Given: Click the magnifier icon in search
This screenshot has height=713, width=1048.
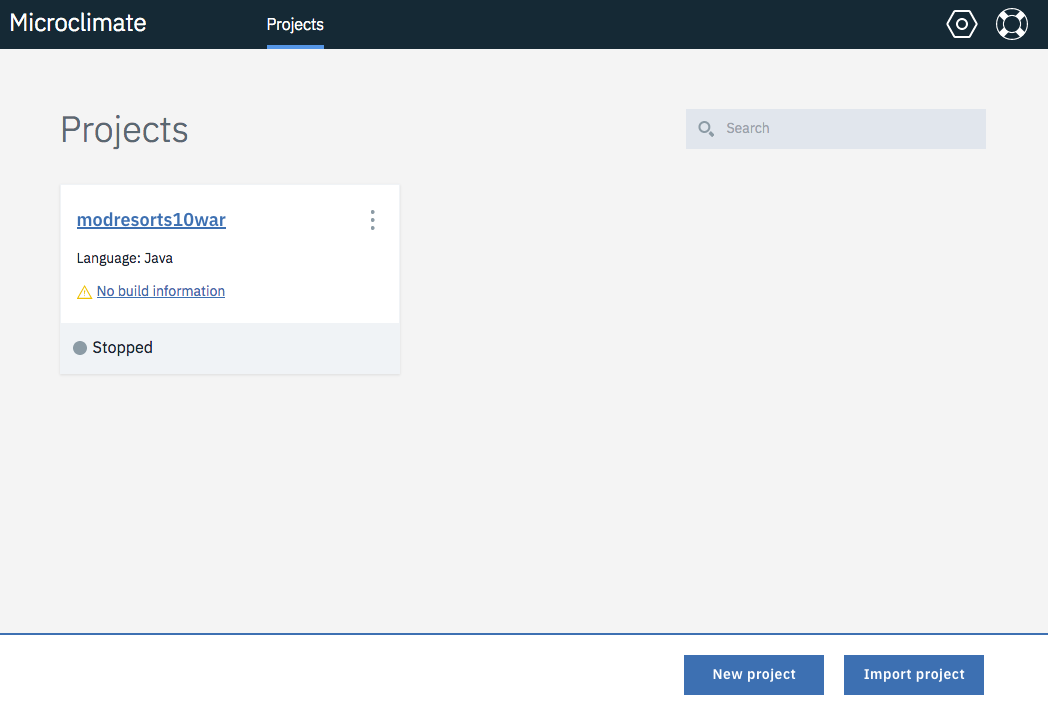Looking at the screenshot, I should click(x=706, y=128).
